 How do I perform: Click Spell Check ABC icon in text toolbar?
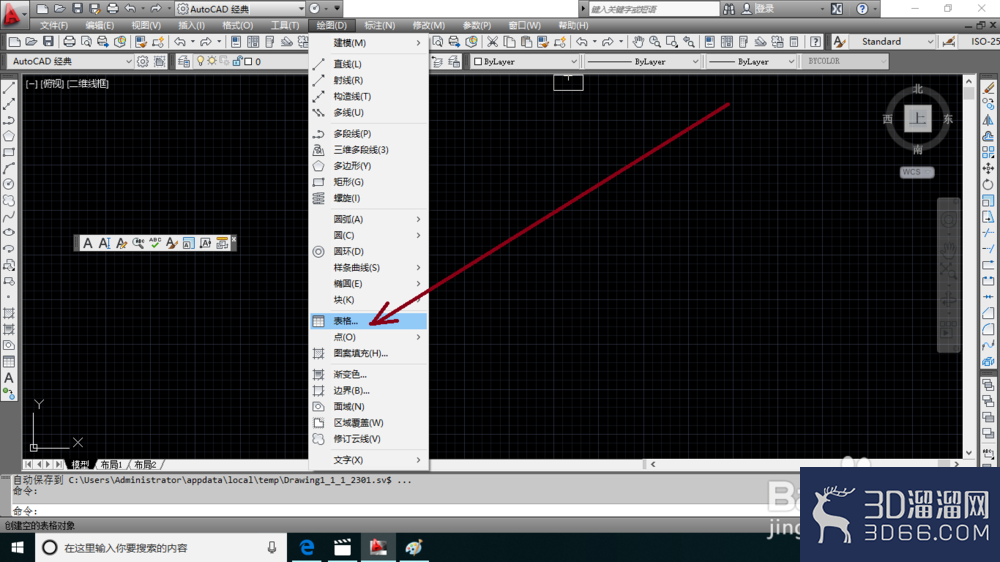[155, 243]
